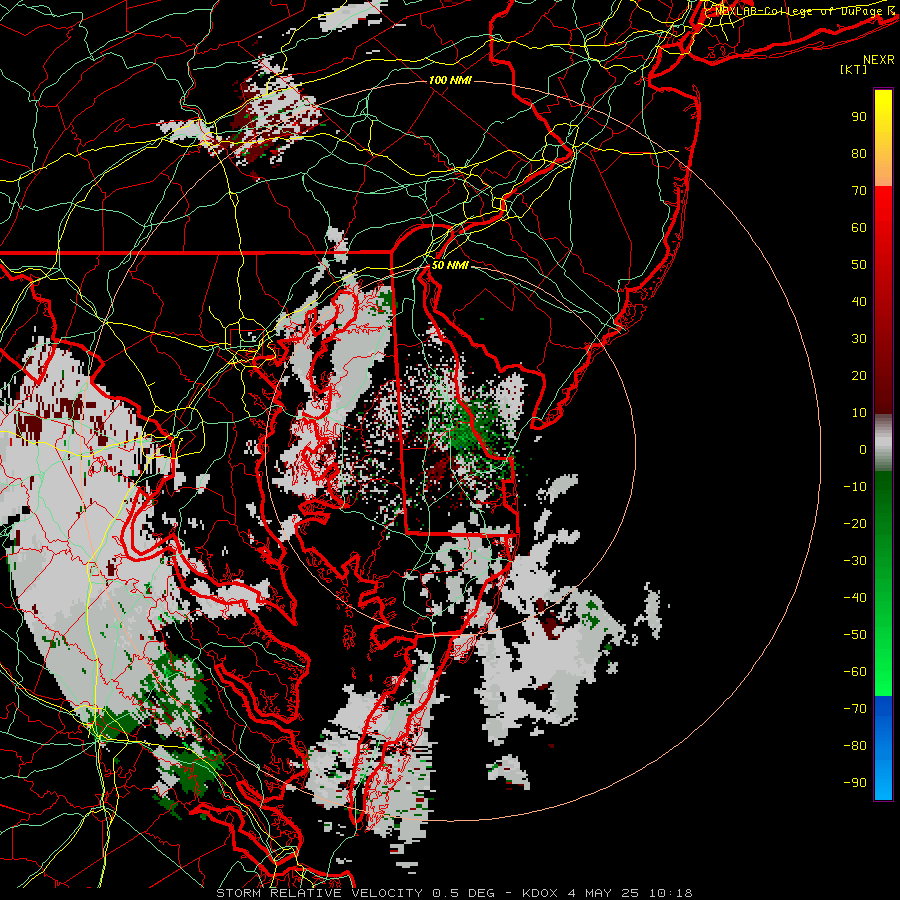Click the 0 value on velocity scale
The image size is (900, 900).
(863, 449)
